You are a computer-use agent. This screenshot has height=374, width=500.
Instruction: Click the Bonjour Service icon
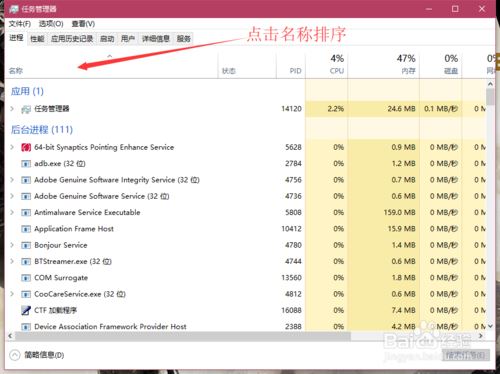pyautogui.click(x=26, y=245)
